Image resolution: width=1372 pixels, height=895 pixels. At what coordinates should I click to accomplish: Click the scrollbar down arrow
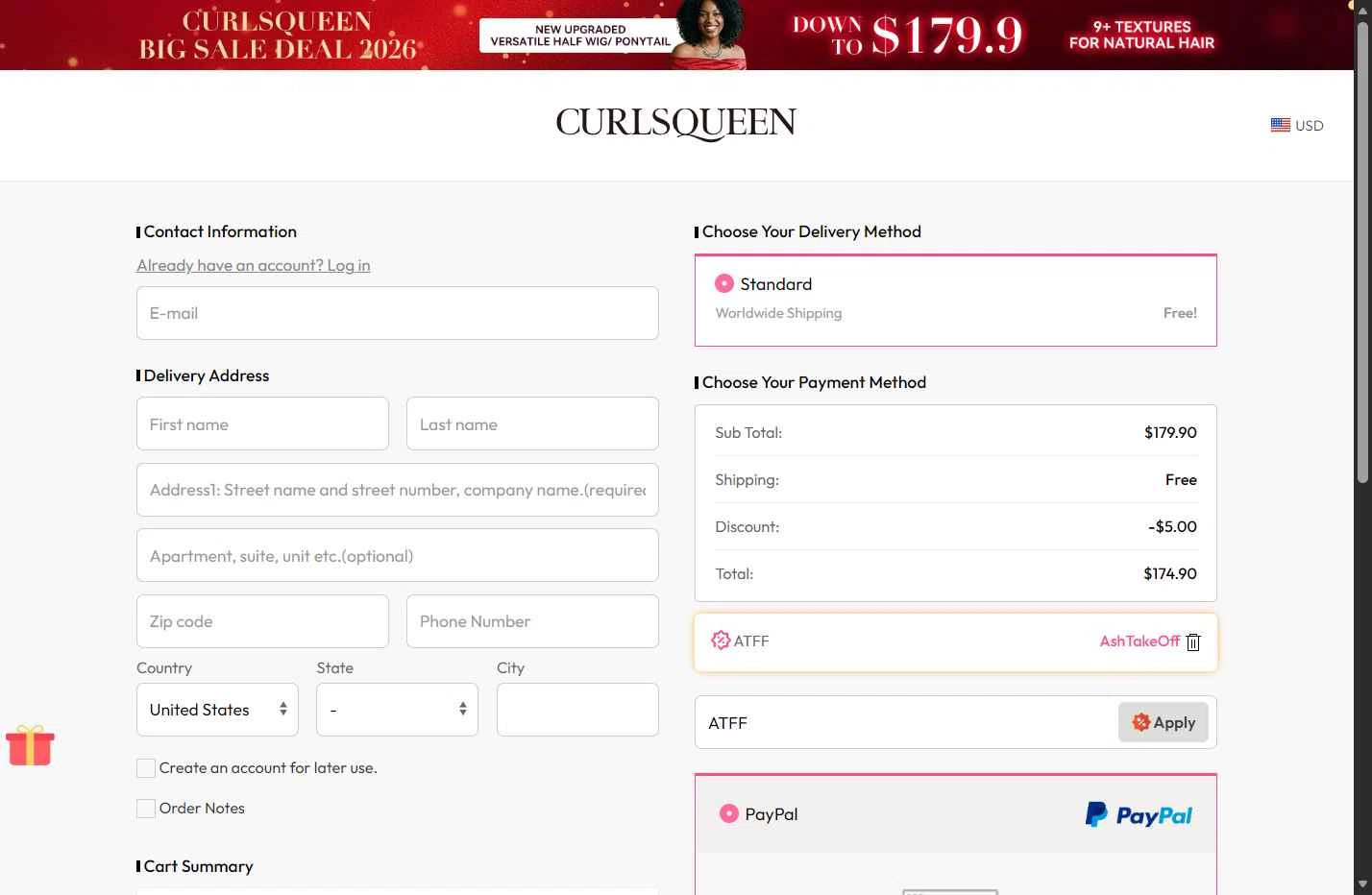[1362, 884]
